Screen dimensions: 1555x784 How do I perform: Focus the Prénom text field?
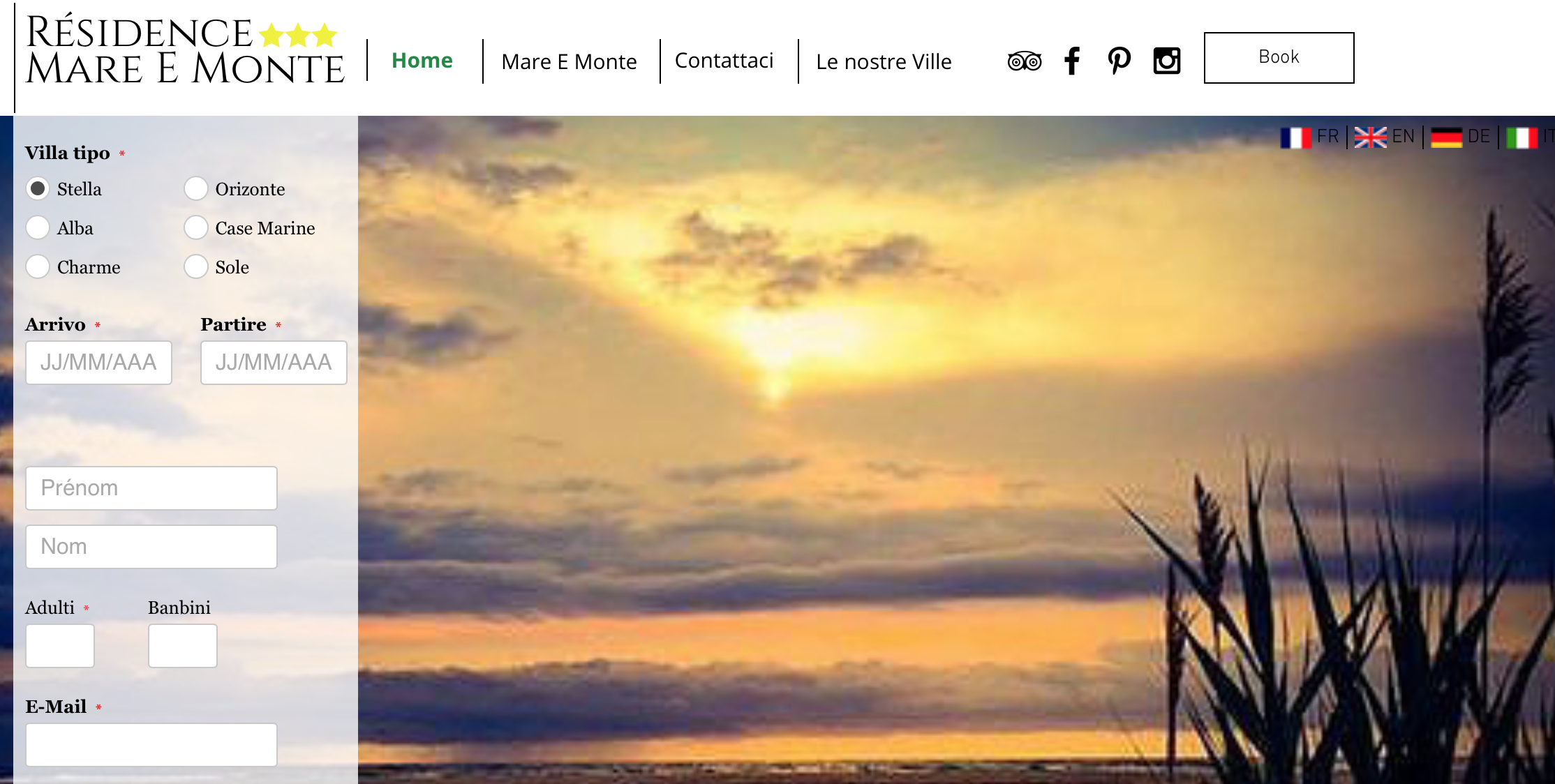151,488
